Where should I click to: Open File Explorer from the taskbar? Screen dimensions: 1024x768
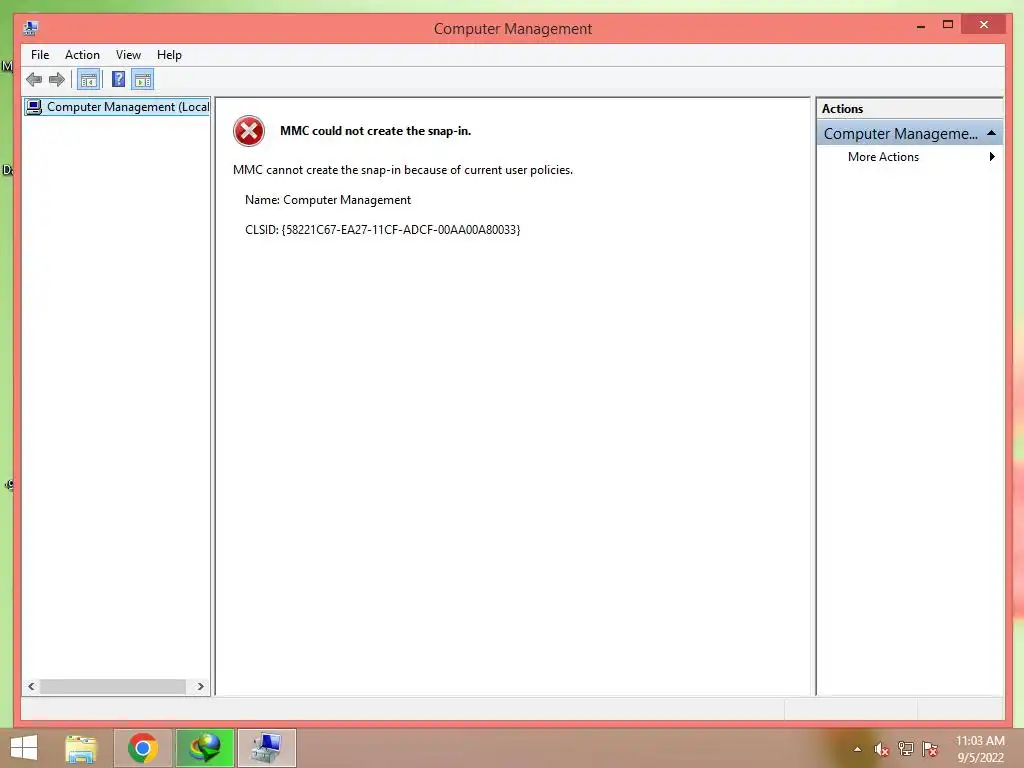[x=81, y=748]
